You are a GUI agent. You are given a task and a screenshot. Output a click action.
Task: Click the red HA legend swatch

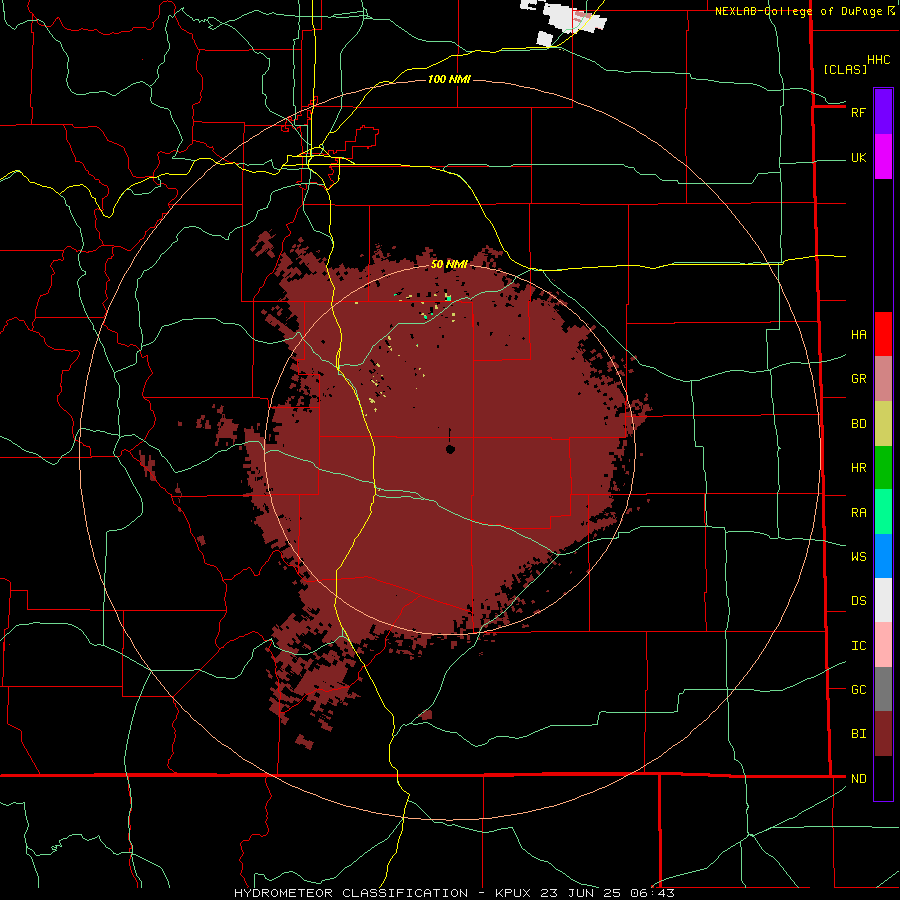click(x=883, y=334)
